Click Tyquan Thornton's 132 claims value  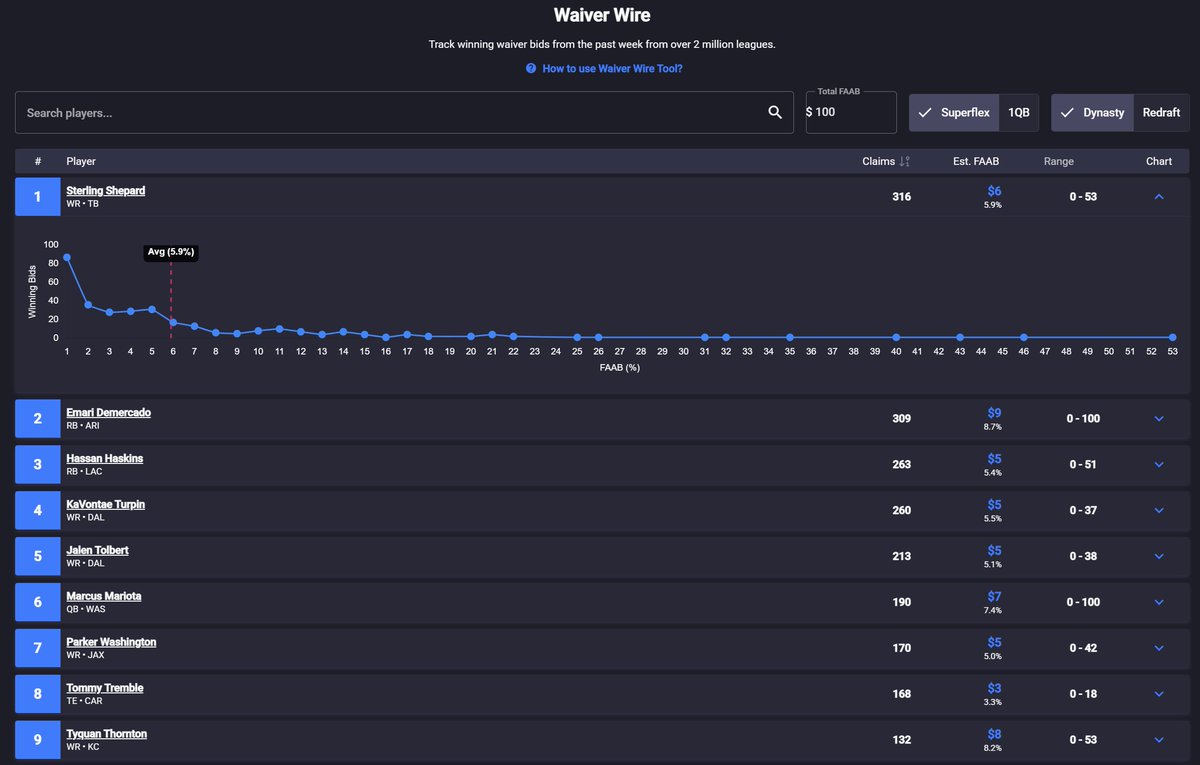901,741
